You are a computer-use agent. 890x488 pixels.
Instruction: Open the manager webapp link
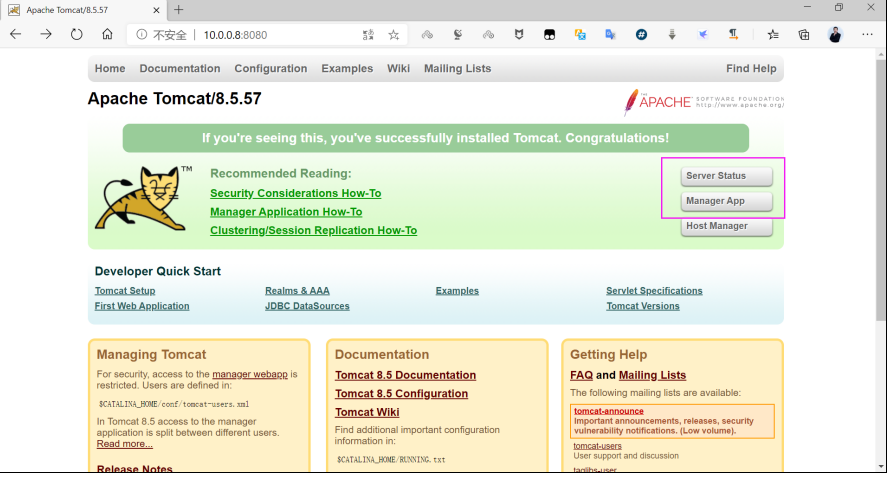click(250, 375)
